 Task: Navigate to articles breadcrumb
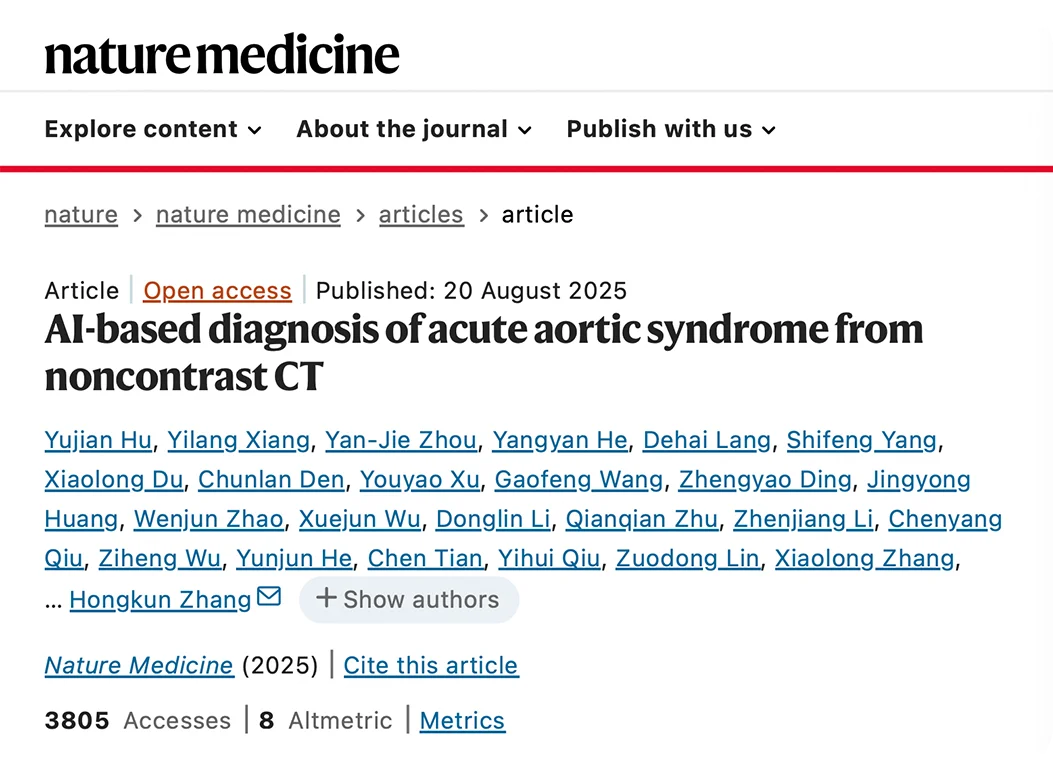pyautogui.click(x=421, y=215)
